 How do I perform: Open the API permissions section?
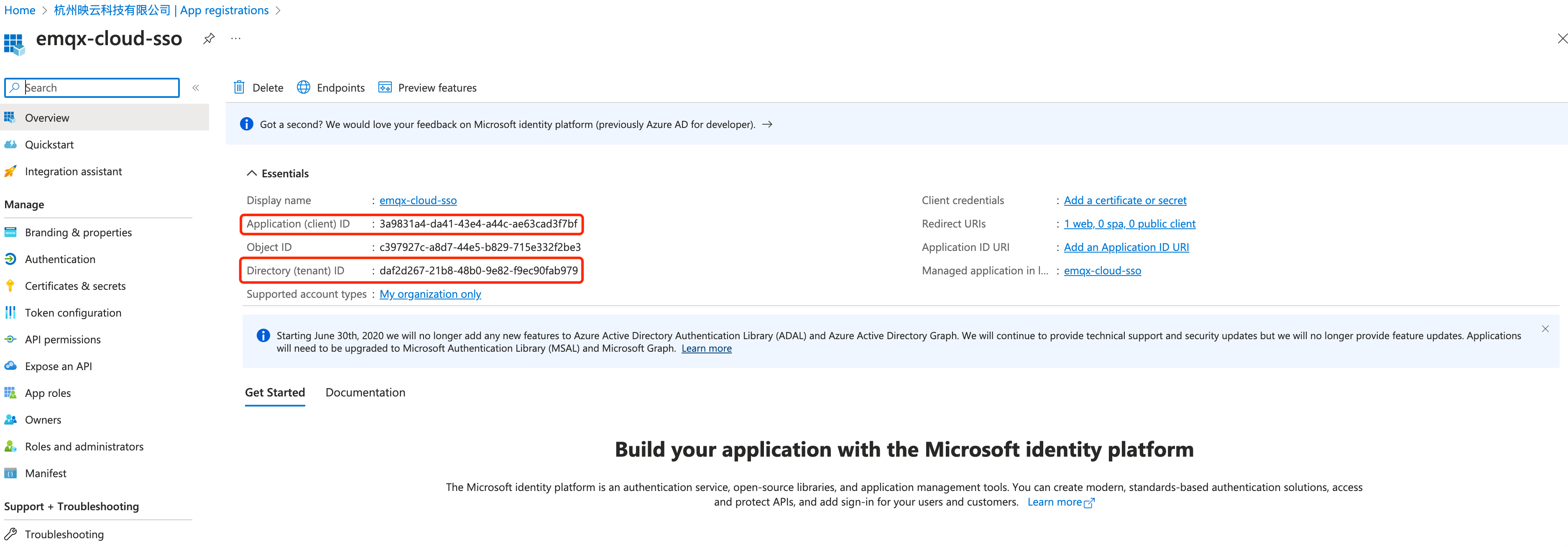click(62, 340)
